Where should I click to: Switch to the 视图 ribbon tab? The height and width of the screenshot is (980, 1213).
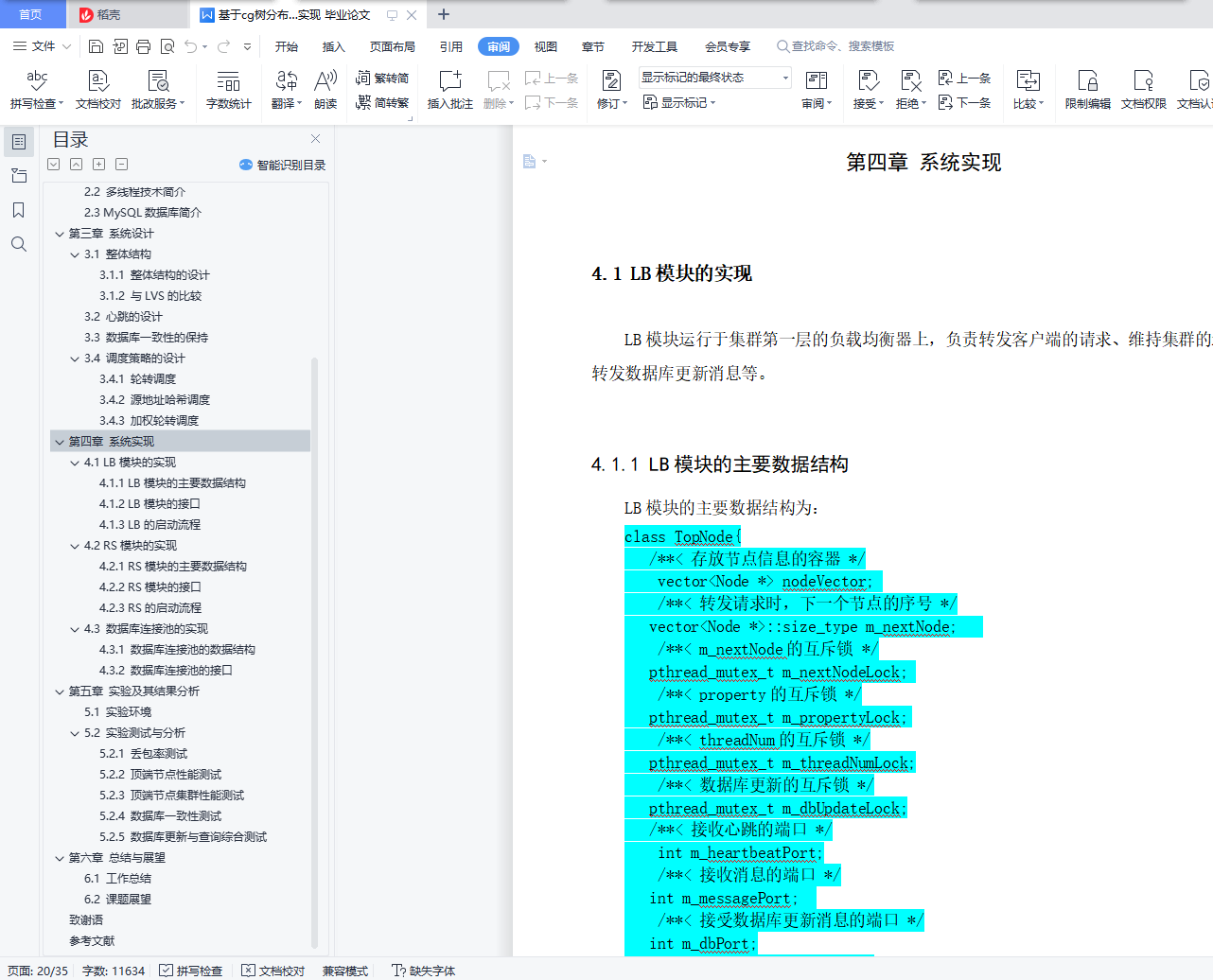click(x=546, y=46)
